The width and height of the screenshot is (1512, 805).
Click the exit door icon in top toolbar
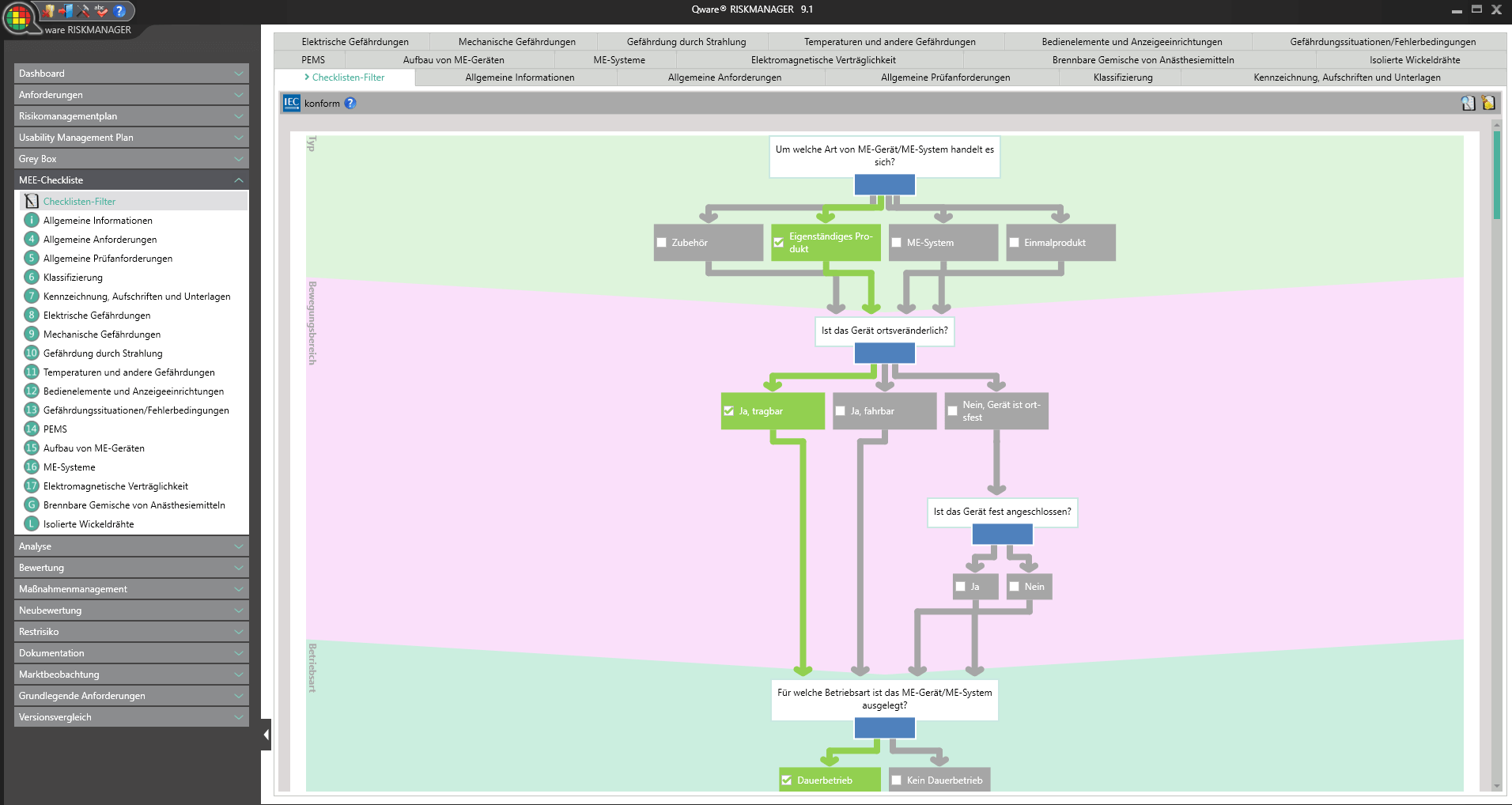tap(66, 10)
